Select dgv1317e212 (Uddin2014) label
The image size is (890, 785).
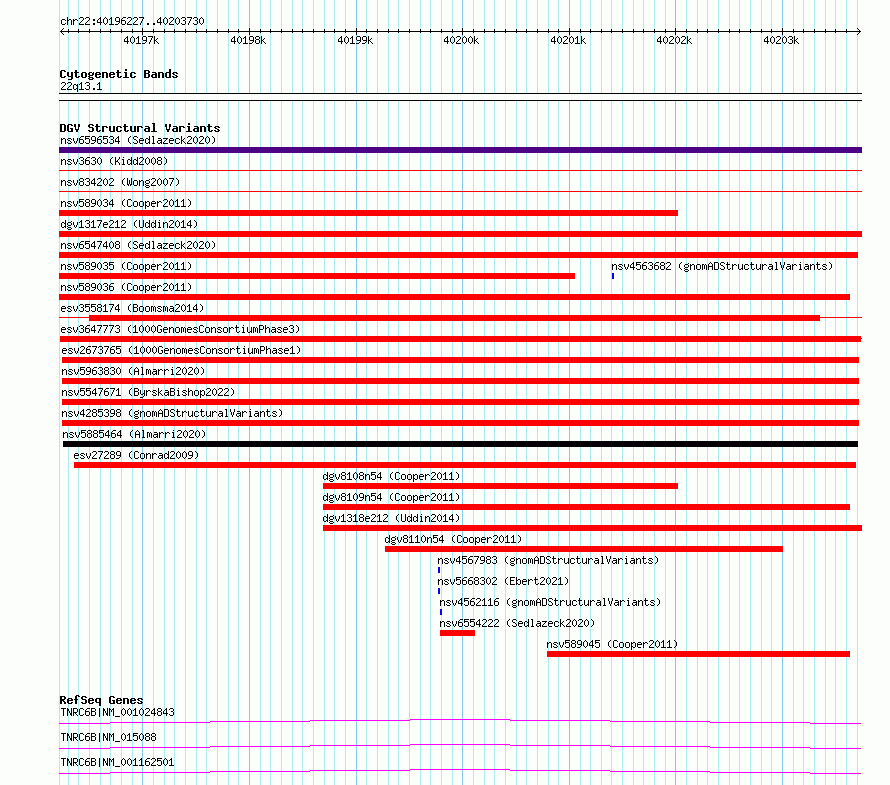coord(129,224)
